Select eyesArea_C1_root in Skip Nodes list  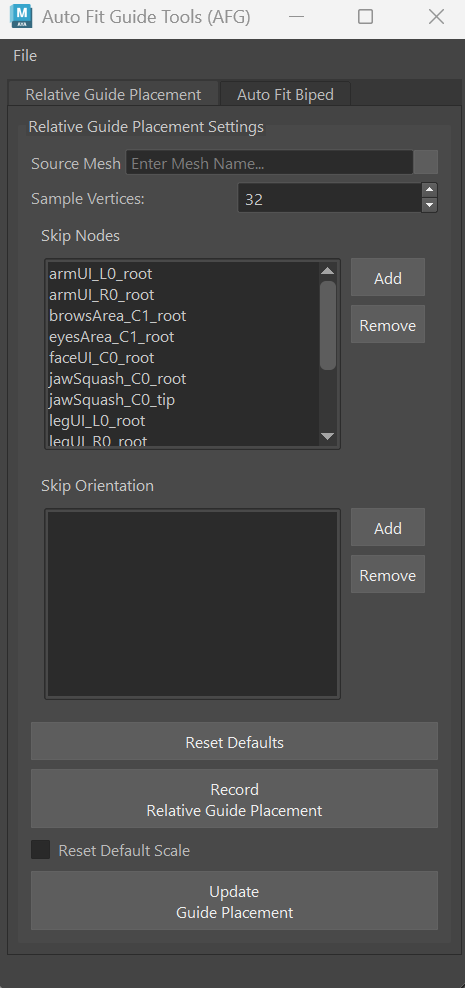pyautogui.click(x=183, y=337)
